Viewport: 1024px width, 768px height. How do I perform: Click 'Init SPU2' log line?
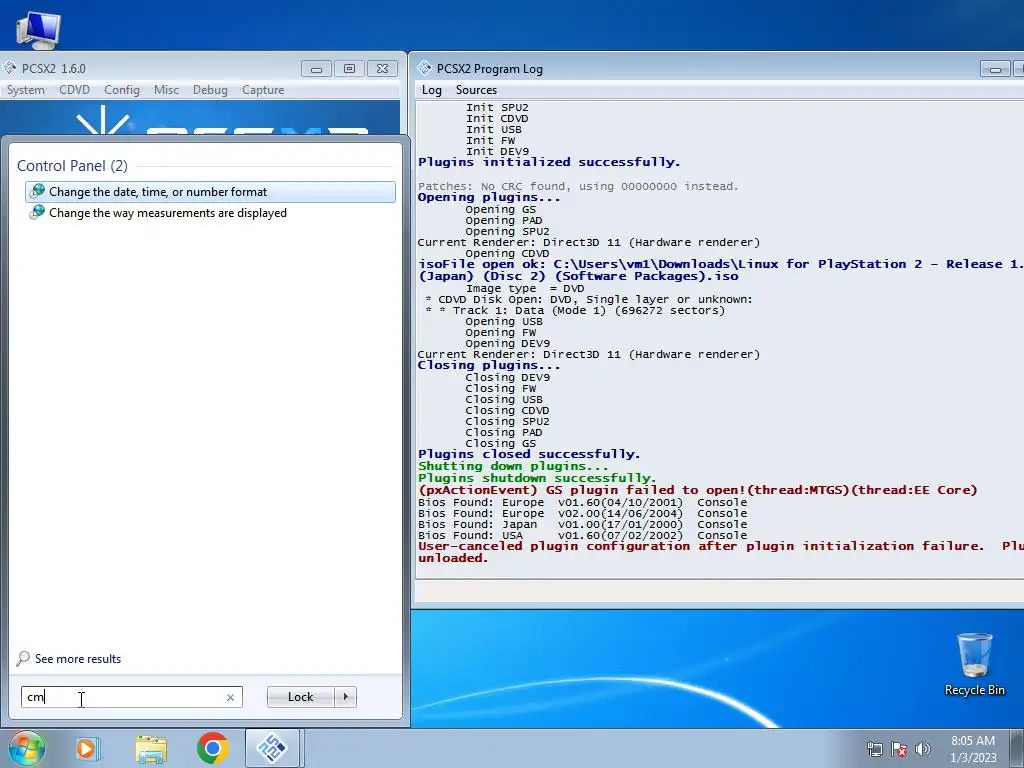(497, 108)
